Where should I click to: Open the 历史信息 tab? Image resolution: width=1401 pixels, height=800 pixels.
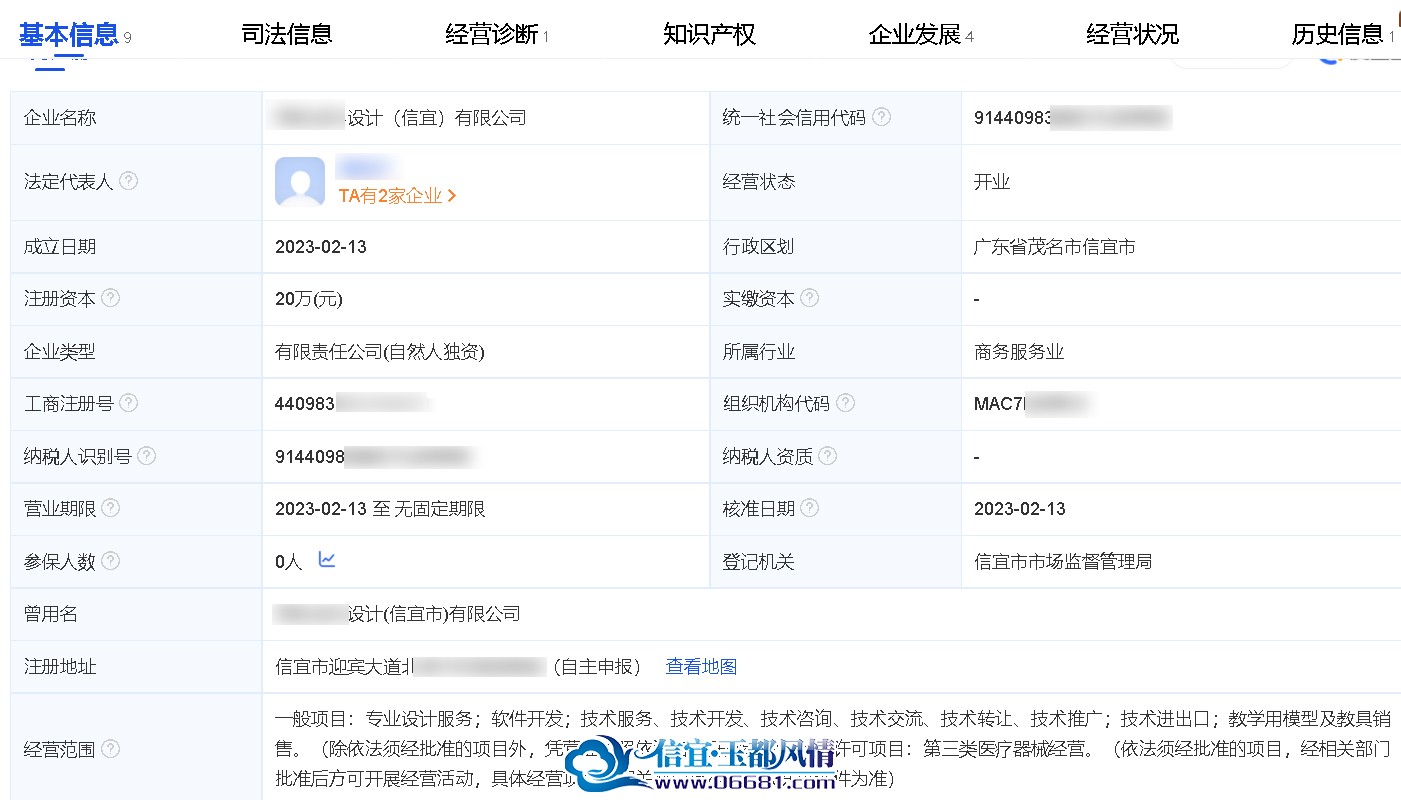(1337, 35)
